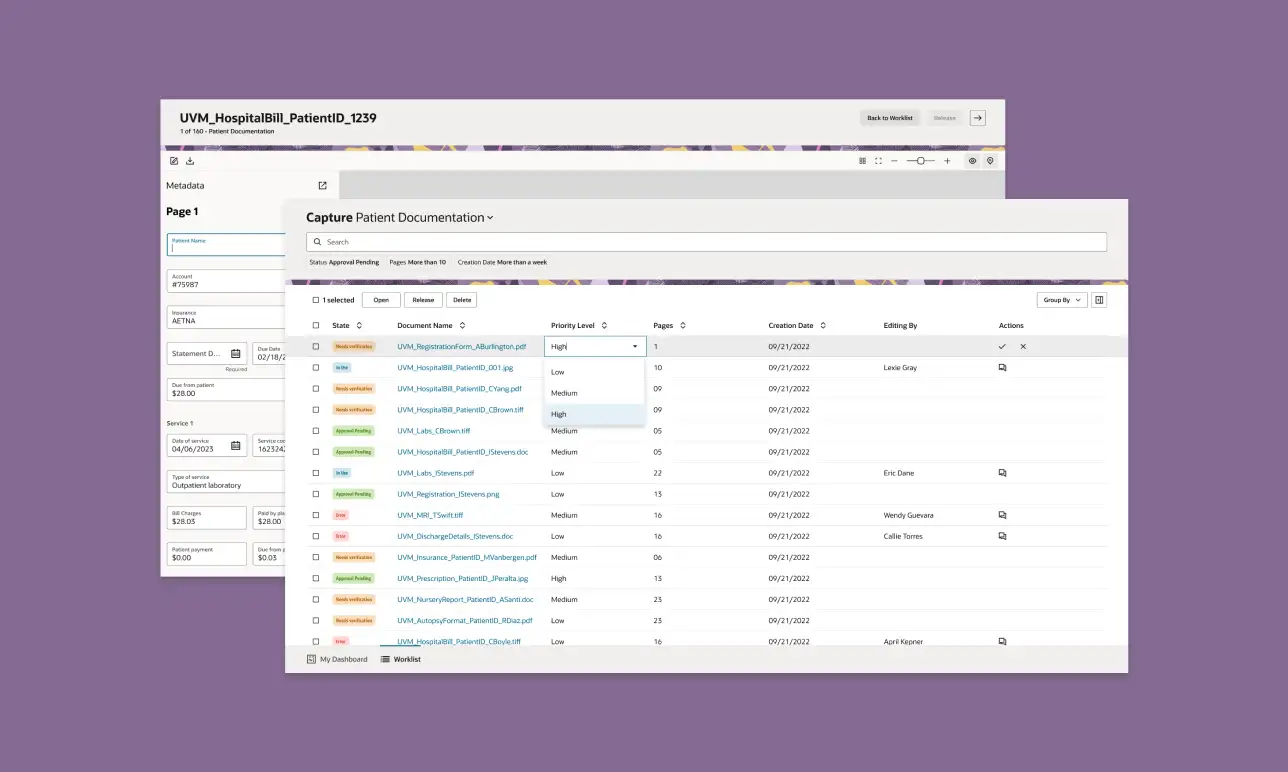
Task: Click the next document arrow button
Action: (x=978, y=118)
